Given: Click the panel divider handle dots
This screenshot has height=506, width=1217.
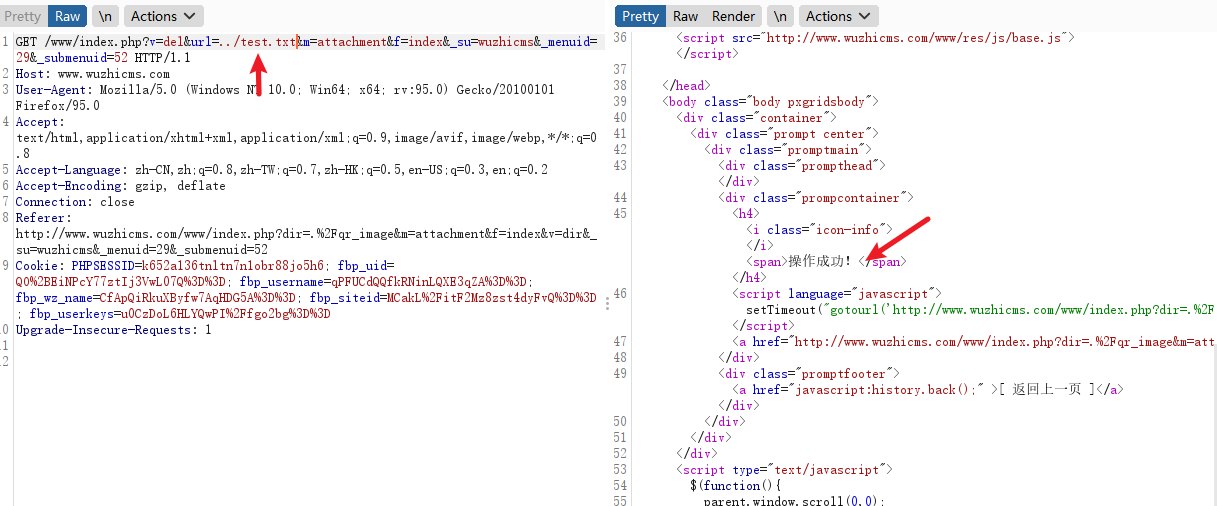Looking at the screenshot, I should tap(608, 305).
